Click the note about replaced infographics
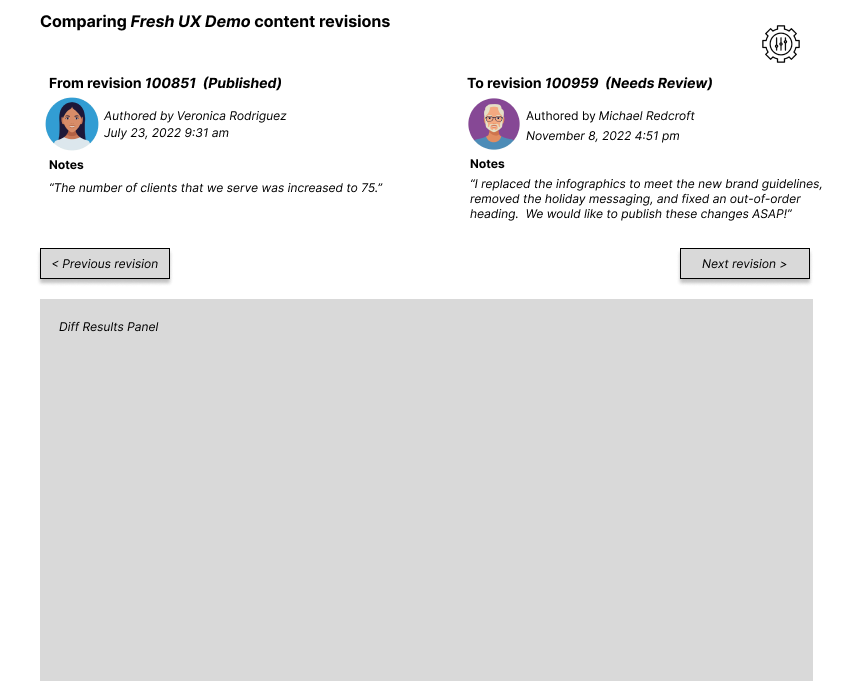Screen dimensions: 855x690 click(646, 199)
